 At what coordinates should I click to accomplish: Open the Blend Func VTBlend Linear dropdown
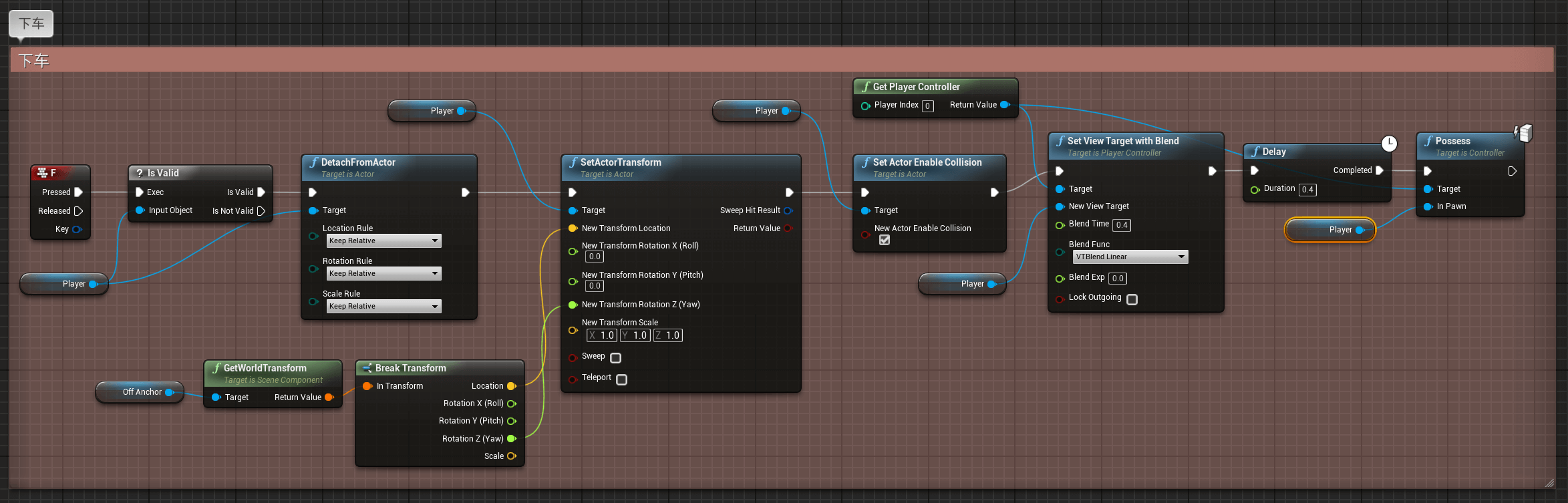[x=1130, y=257]
